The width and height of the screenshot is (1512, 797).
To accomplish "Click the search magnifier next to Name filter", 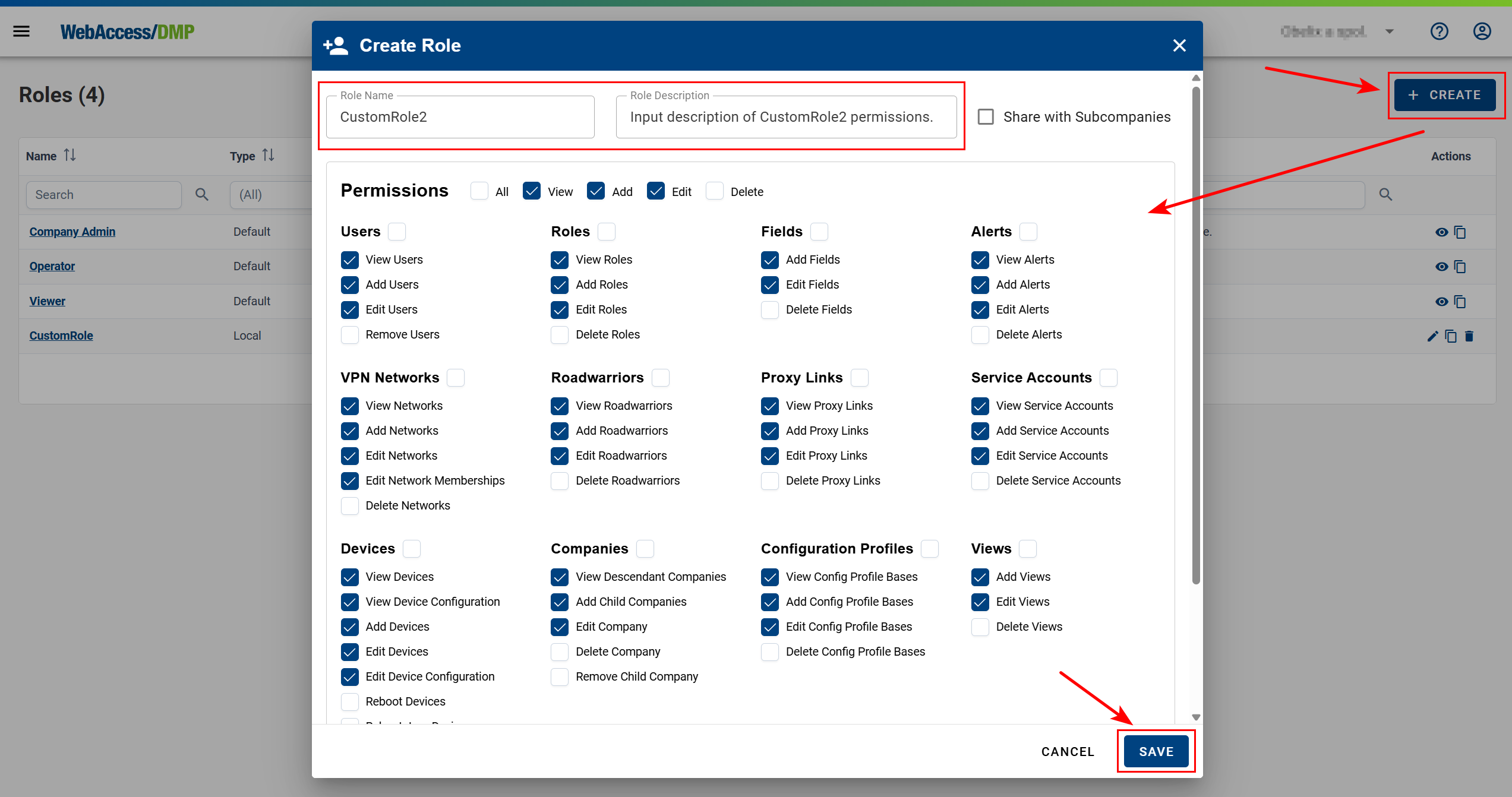I will click(x=201, y=195).
